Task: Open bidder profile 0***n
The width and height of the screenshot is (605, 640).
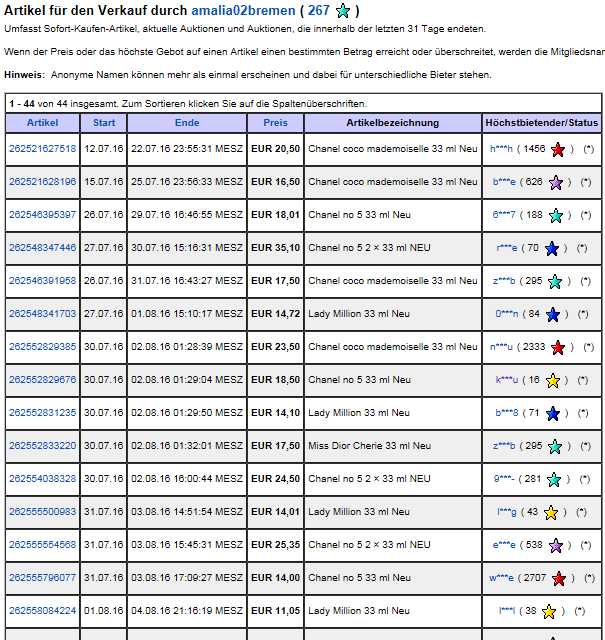Action: tap(507, 314)
